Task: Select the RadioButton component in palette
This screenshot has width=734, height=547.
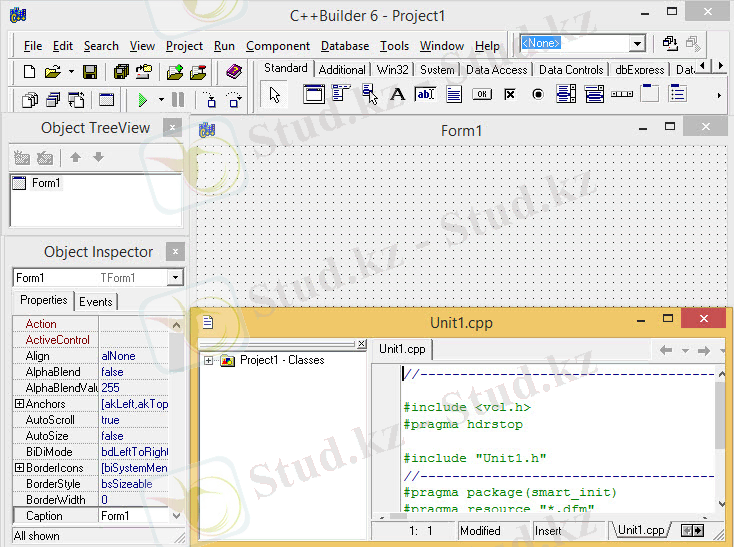Action: point(537,95)
